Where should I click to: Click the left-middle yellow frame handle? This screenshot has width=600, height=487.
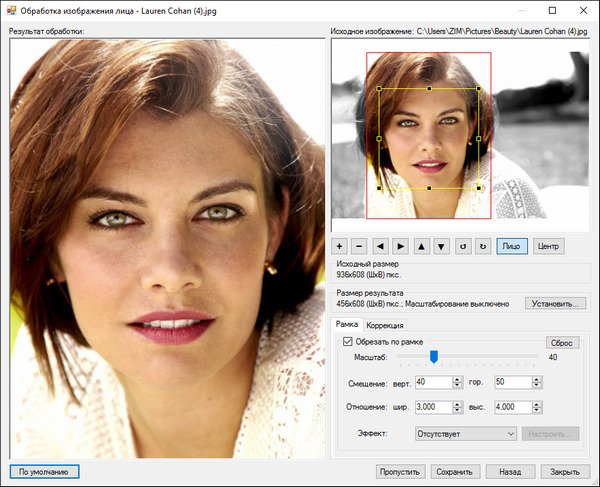tap(379, 138)
